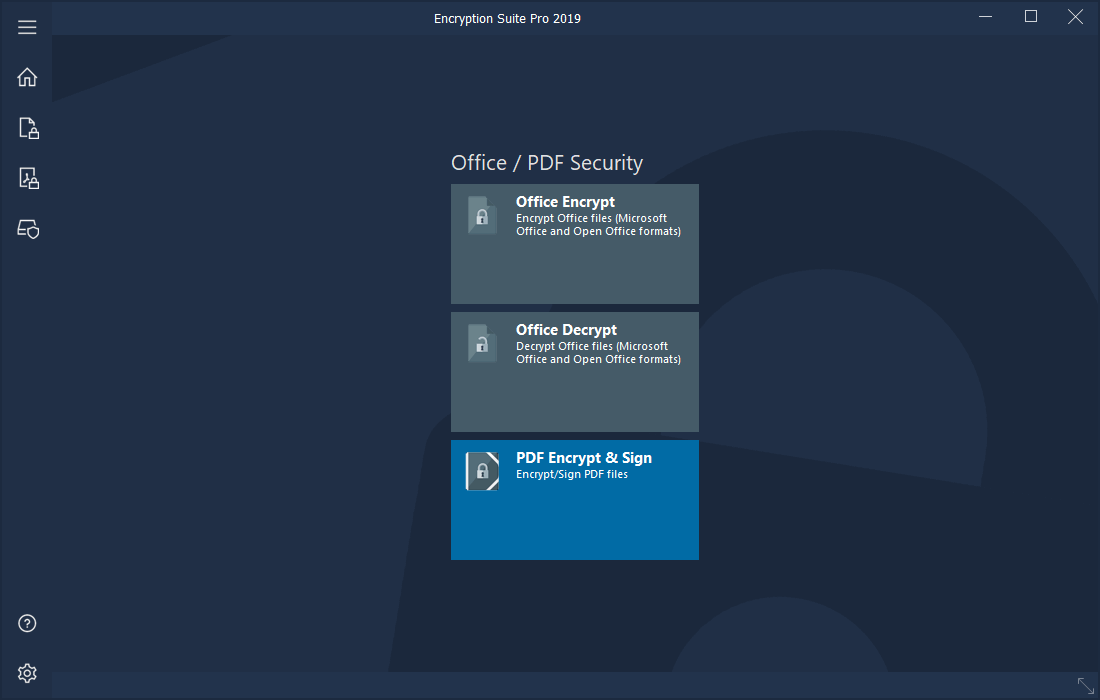Click the Office Decrypt unlocked-file icon
This screenshot has height=700, width=1100.
point(482,343)
